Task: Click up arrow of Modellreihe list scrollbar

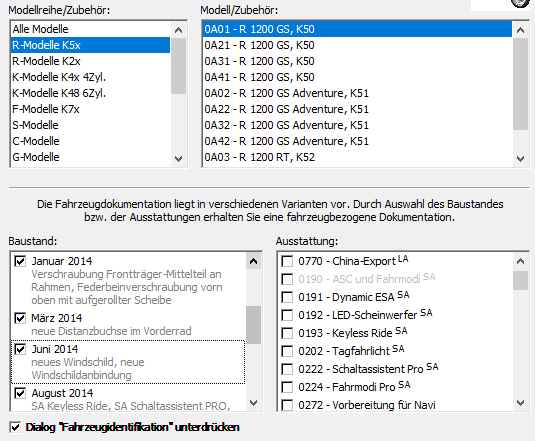Action: pyautogui.click(x=178, y=30)
